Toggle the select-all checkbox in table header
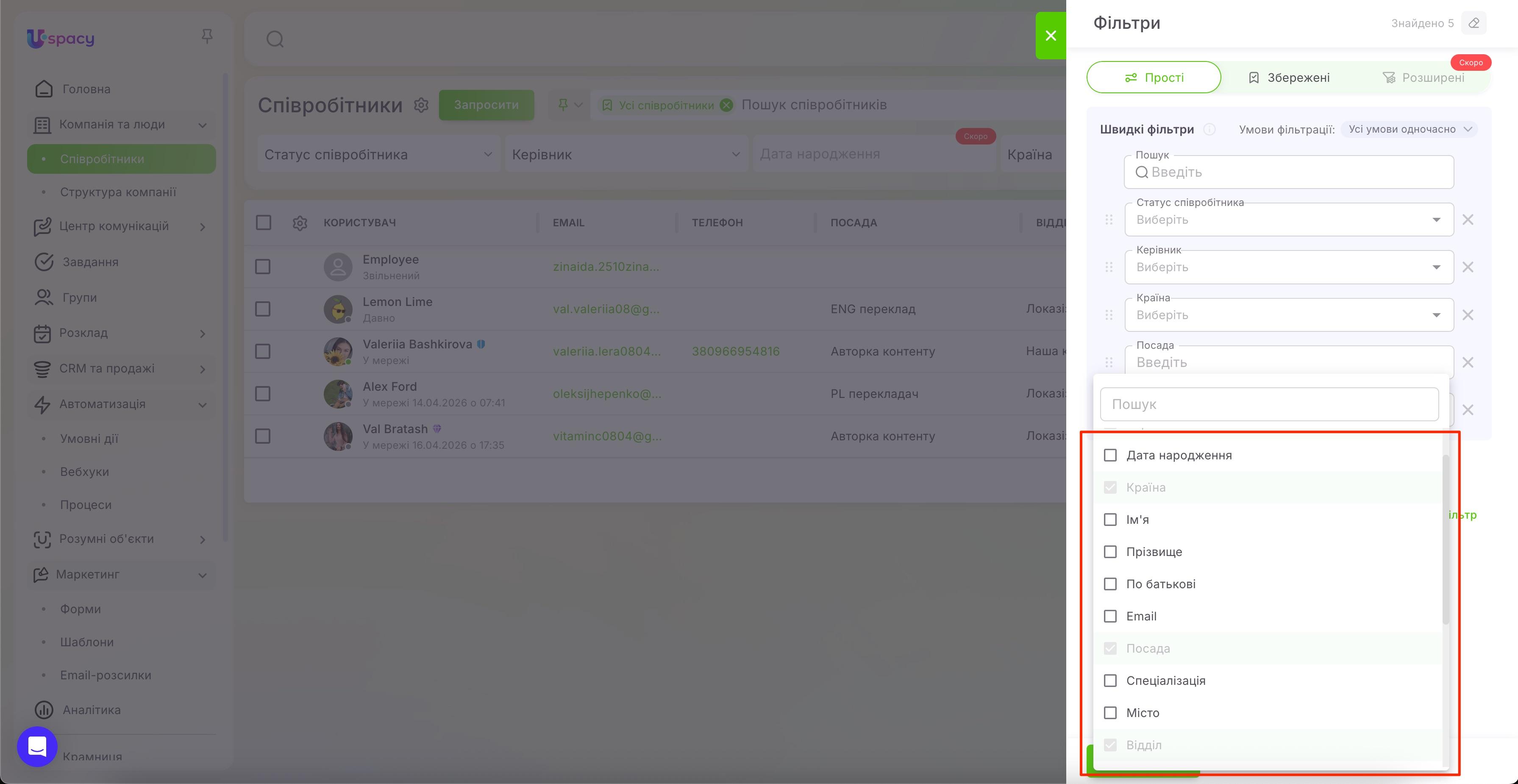1518x784 pixels. (x=264, y=222)
